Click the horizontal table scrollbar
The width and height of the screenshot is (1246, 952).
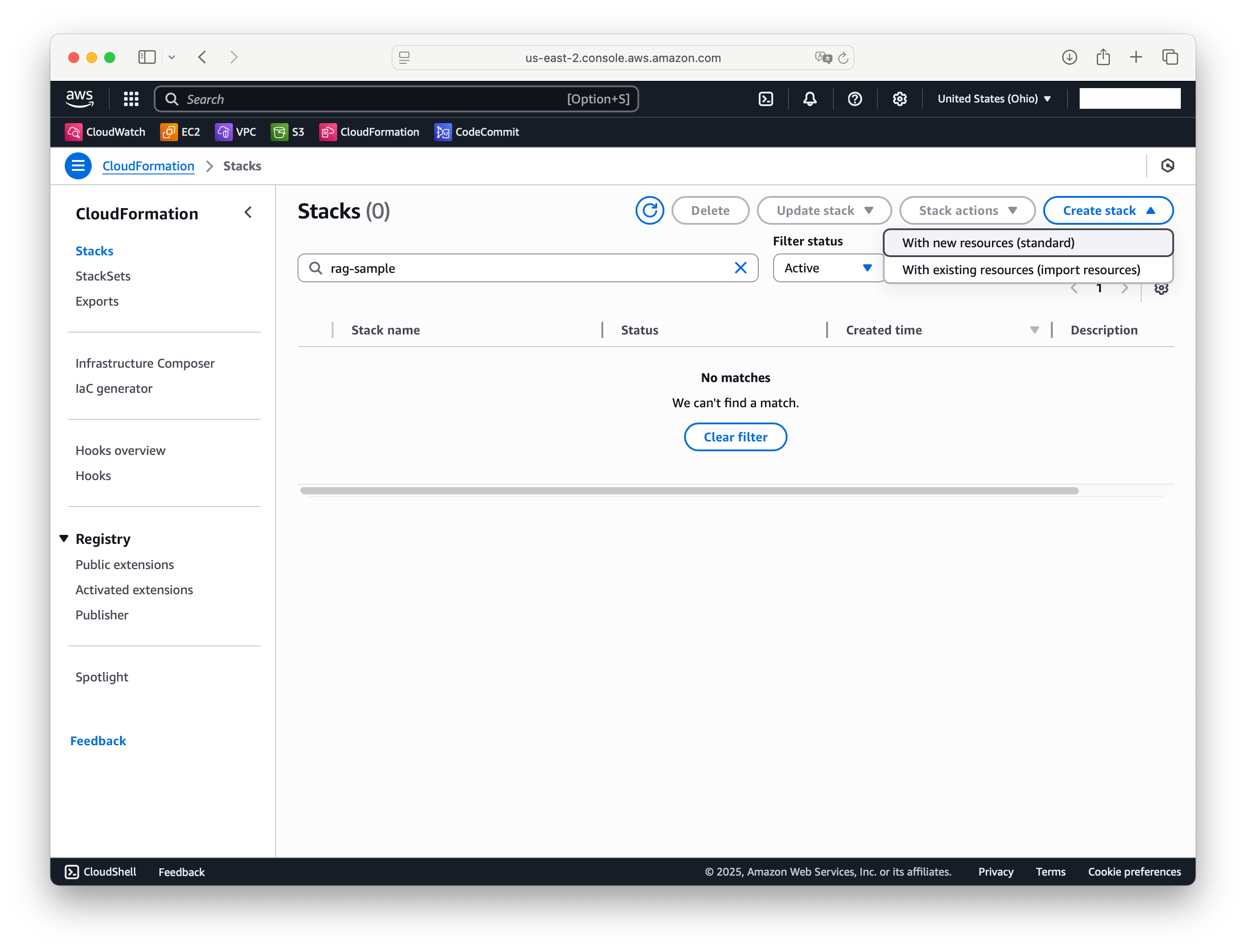(x=689, y=491)
